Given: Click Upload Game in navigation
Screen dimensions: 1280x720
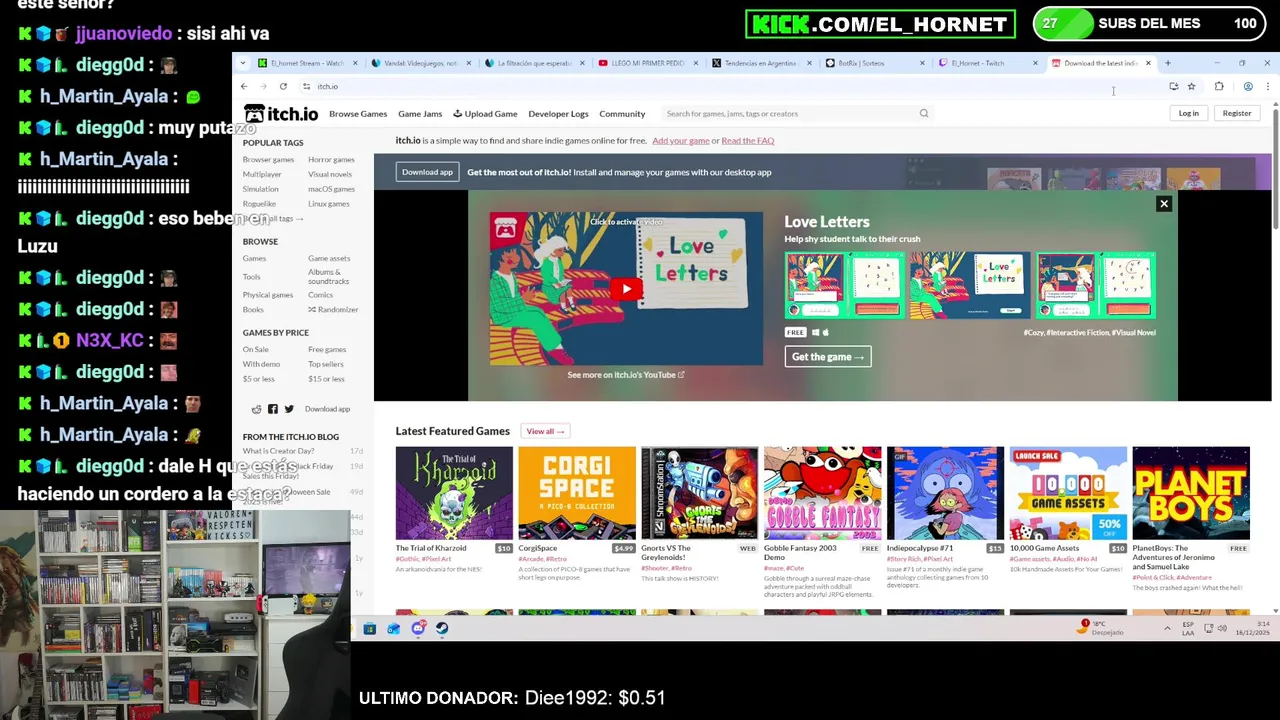Looking at the screenshot, I should point(485,114).
